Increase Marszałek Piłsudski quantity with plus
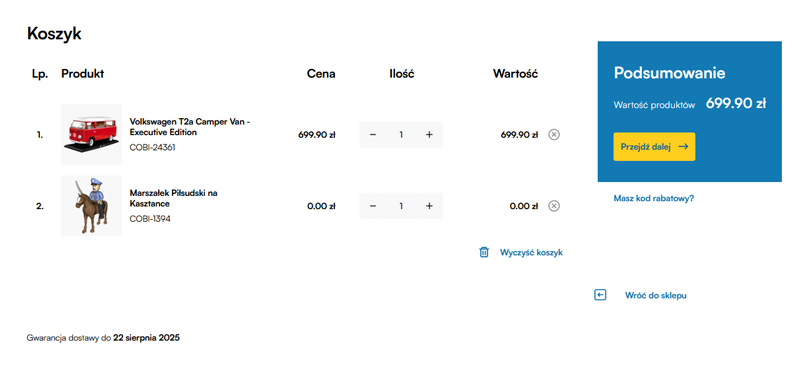 [429, 206]
